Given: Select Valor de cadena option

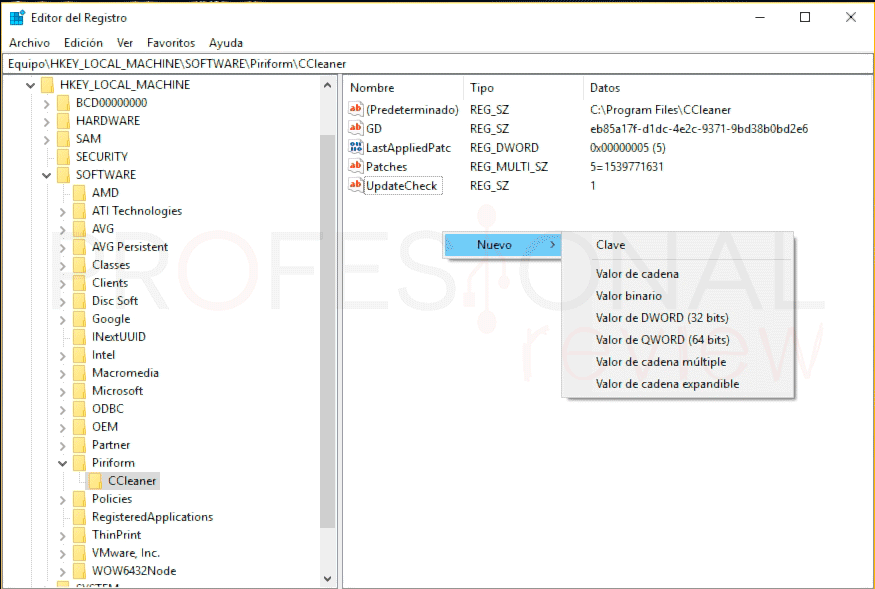Looking at the screenshot, I should (x=677, y=274).
